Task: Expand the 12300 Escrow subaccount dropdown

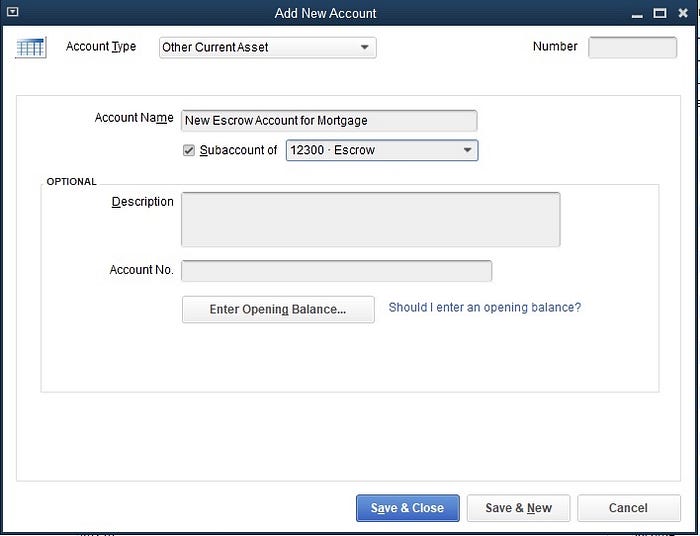Action: 382,150
